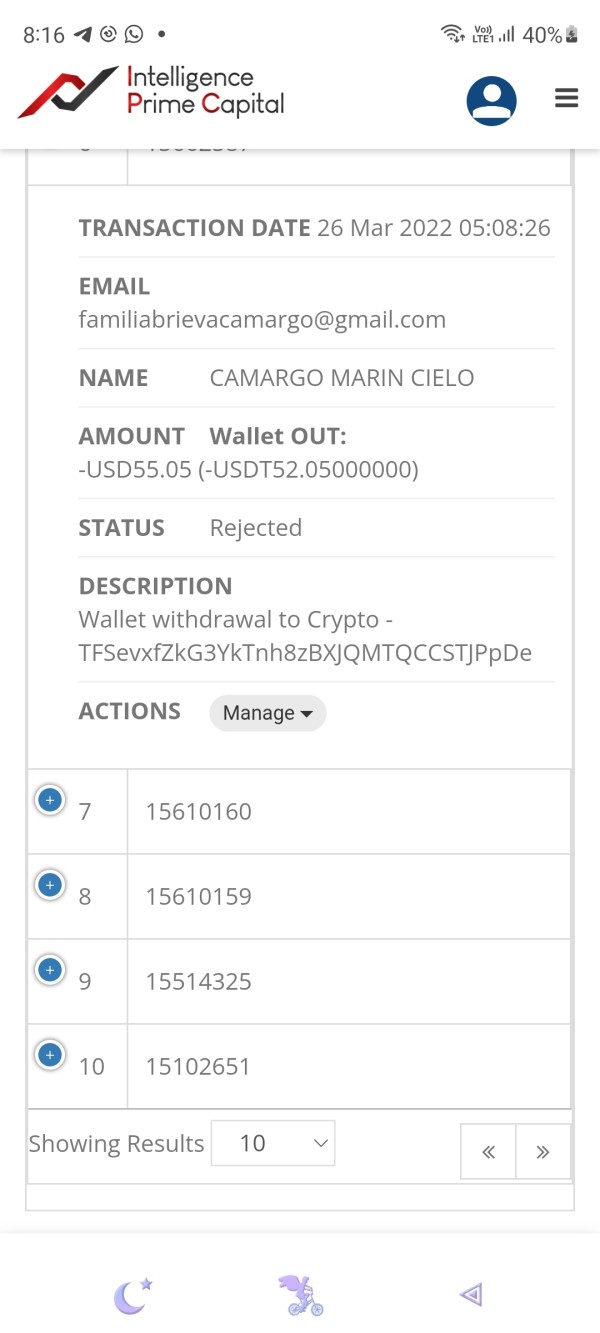Expand row 10 transaction details
Screen dimensions: 600x1333
pyautogui.click(x=50, y=1055)
